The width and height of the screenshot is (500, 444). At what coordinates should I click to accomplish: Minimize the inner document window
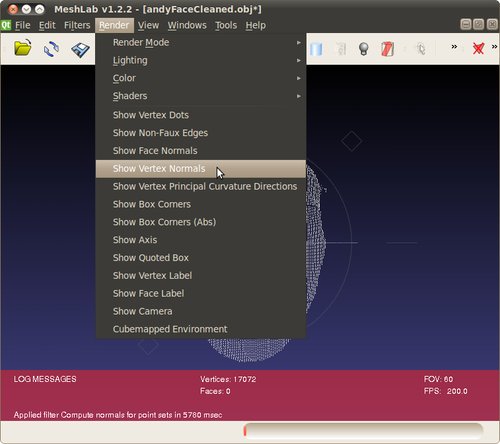click(x=466, y=24)
